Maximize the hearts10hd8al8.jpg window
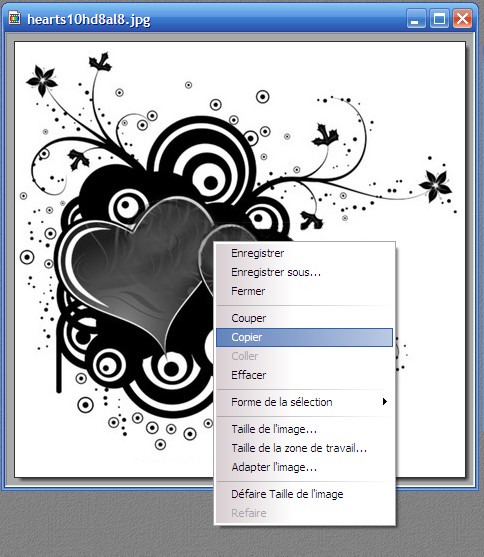The height and width of the screenshot is (557, 484). (439, 18)
